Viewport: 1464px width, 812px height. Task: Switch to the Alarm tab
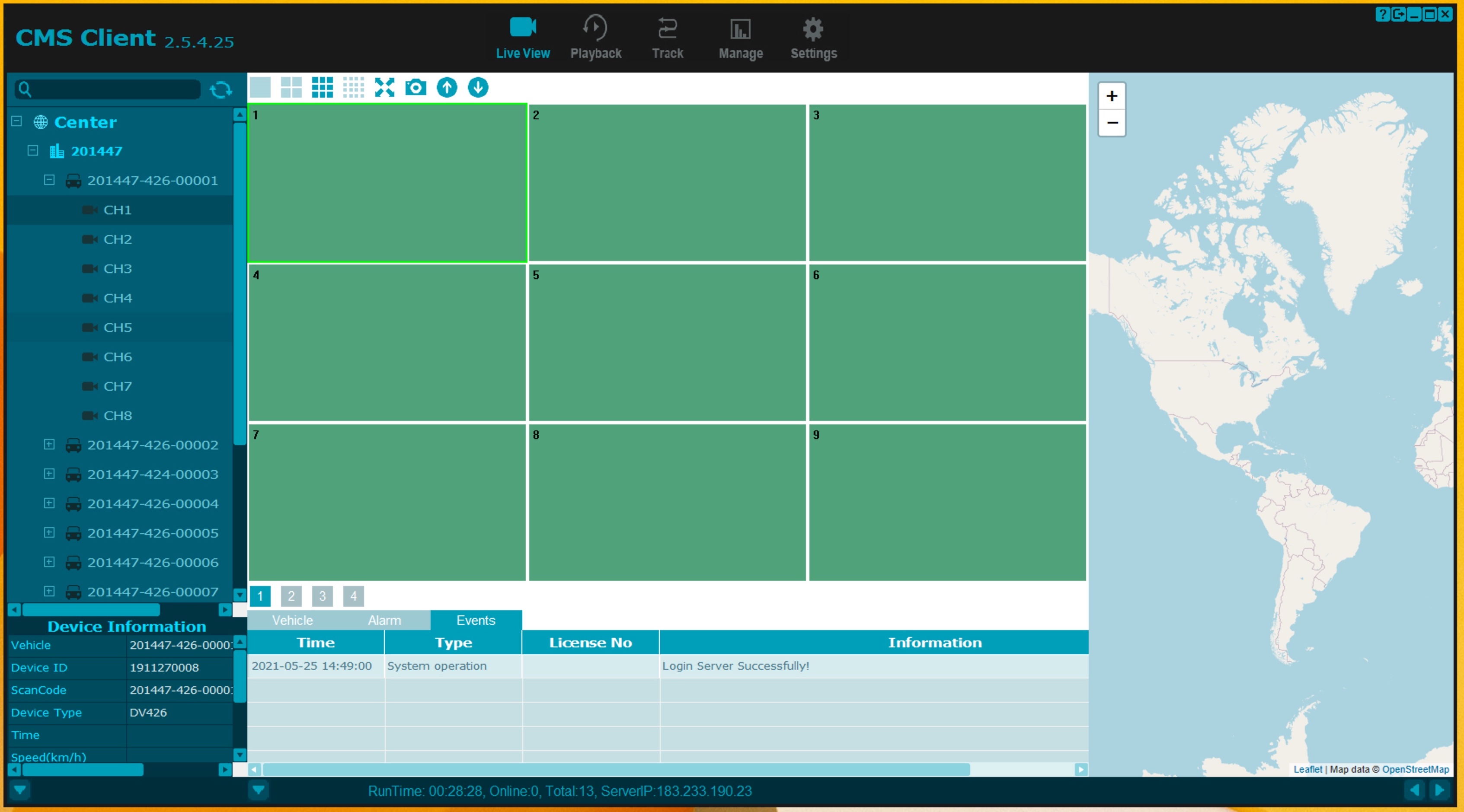click(x=384, y=620)
